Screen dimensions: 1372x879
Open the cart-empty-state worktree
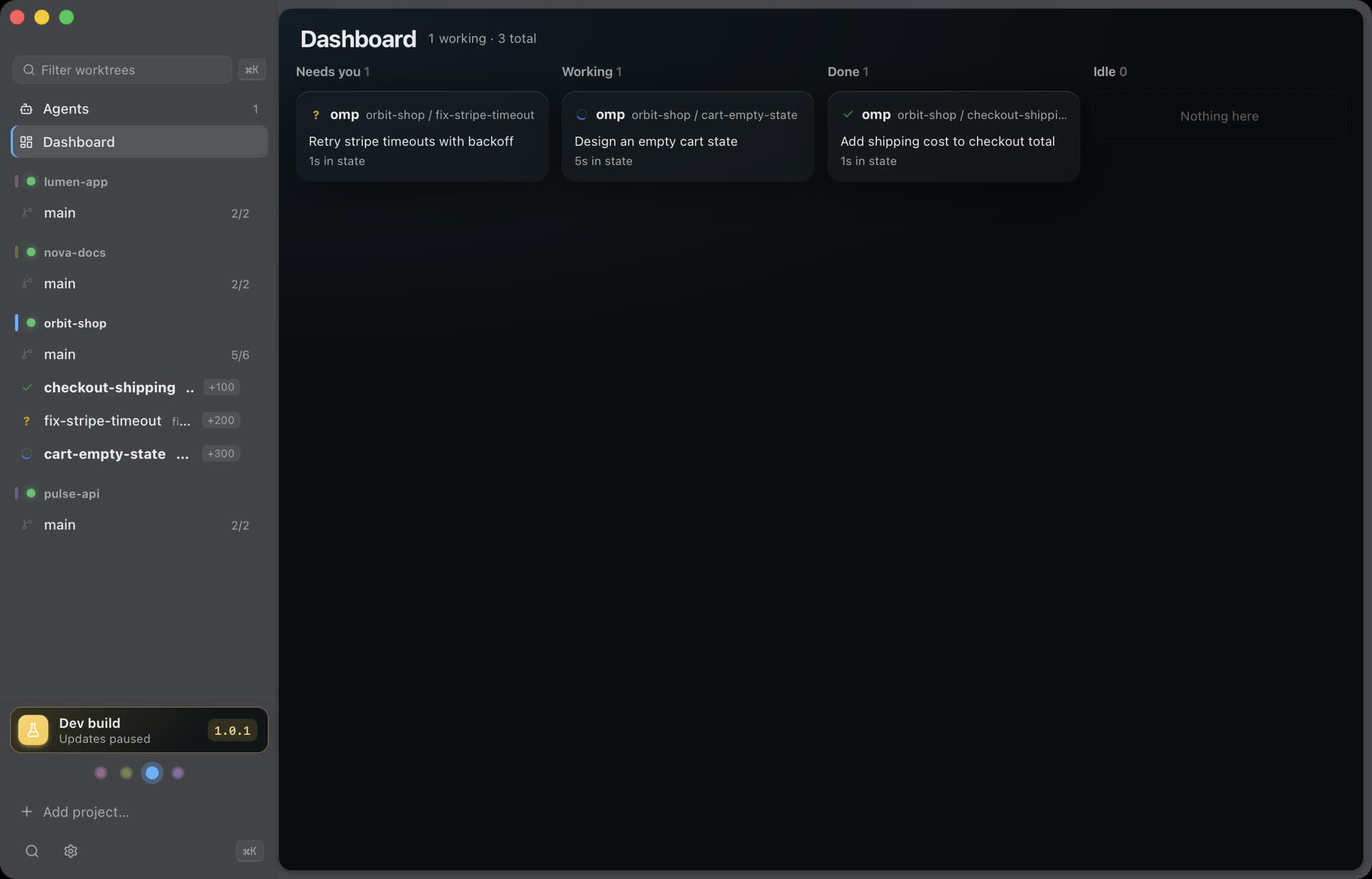(x=139, y=454)
